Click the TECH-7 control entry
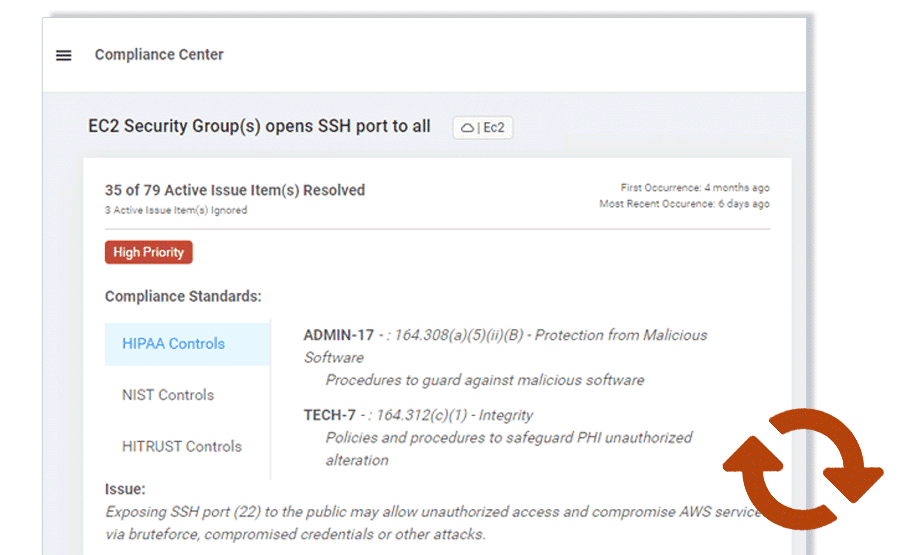 [x=330, y=415]
